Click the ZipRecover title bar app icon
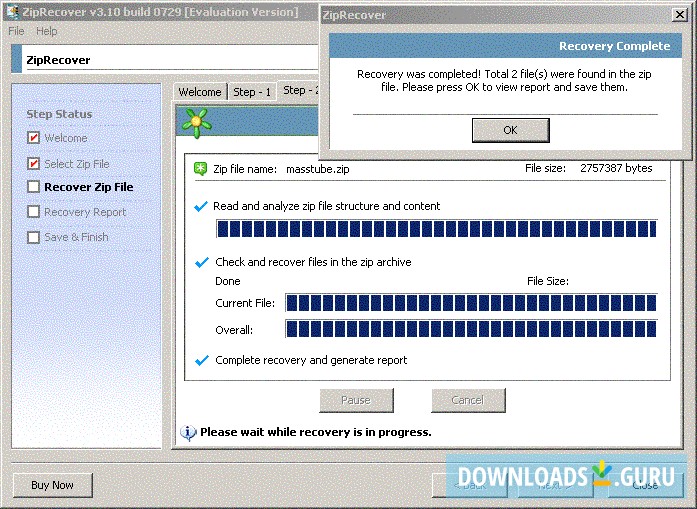This screenshot has height=509, width=697. coord(12,12)
